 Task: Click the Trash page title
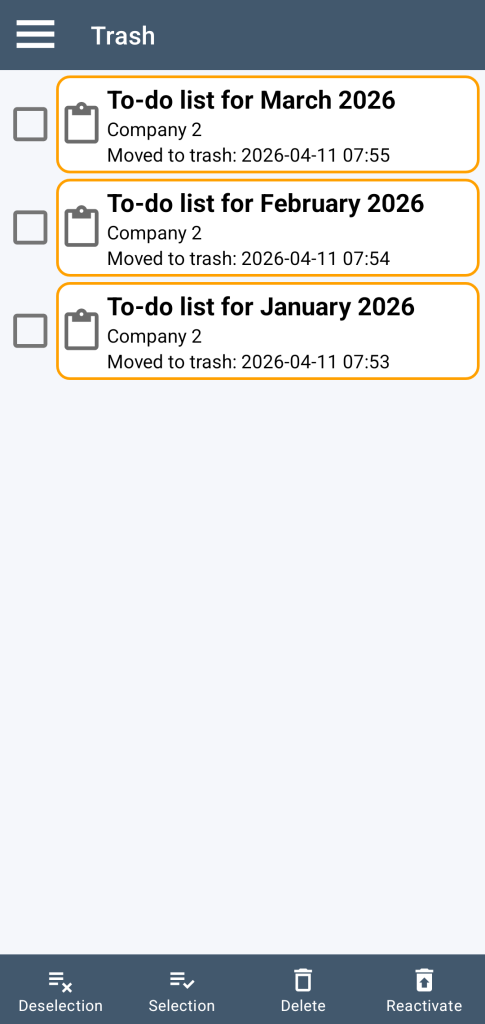[123, 35]
